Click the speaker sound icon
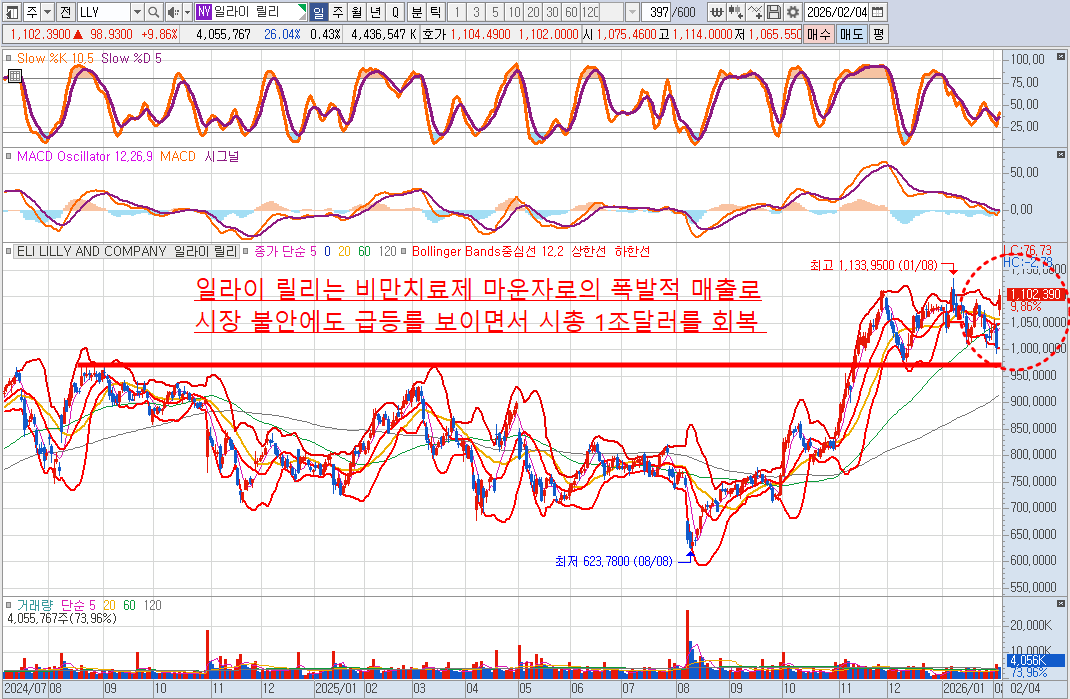Screen dimensions: 1070x699 [x=173, y=12]
